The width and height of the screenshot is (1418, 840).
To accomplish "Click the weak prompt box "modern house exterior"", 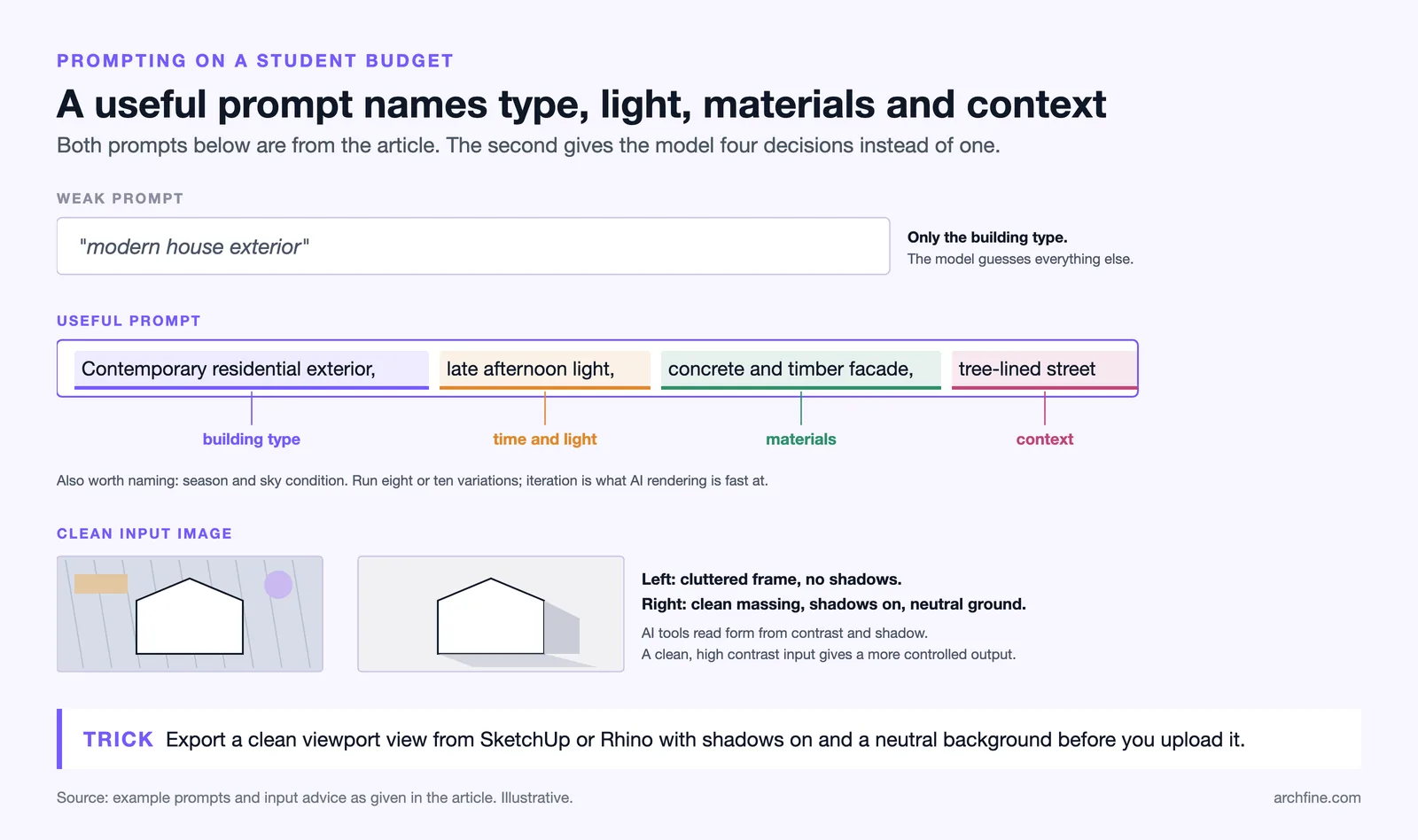I will tap(473, 246).
